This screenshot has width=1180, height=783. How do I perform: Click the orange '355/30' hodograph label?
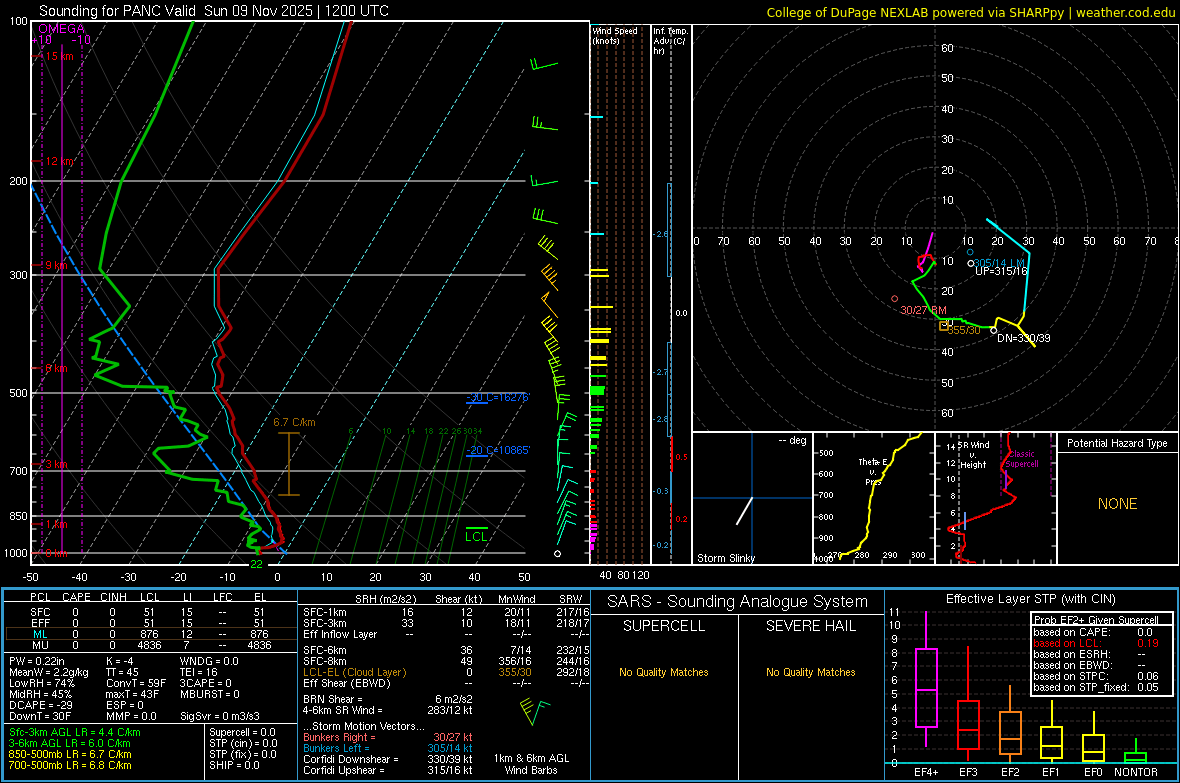click(964, 331)
